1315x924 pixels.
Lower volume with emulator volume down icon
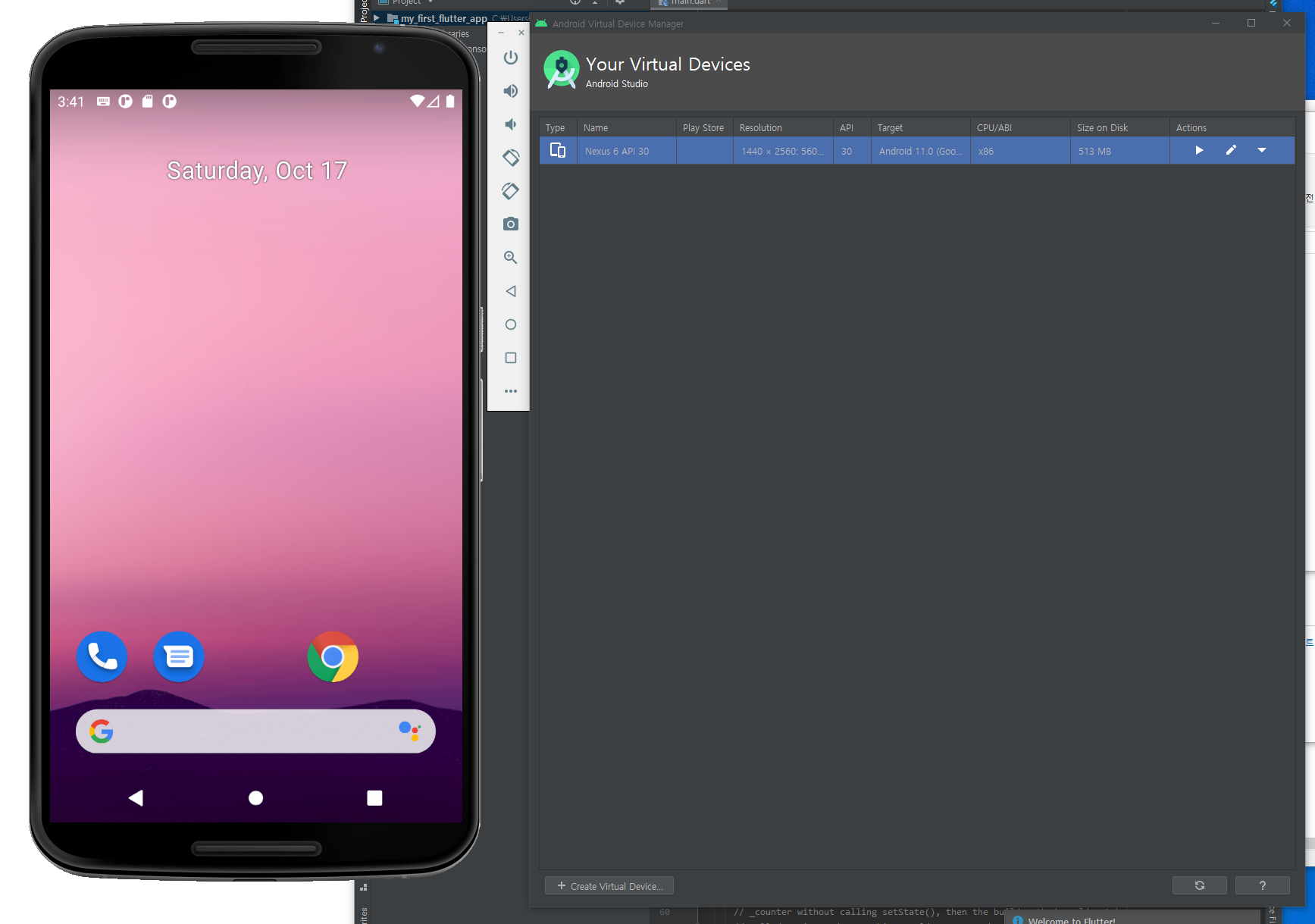coord(511,124)
